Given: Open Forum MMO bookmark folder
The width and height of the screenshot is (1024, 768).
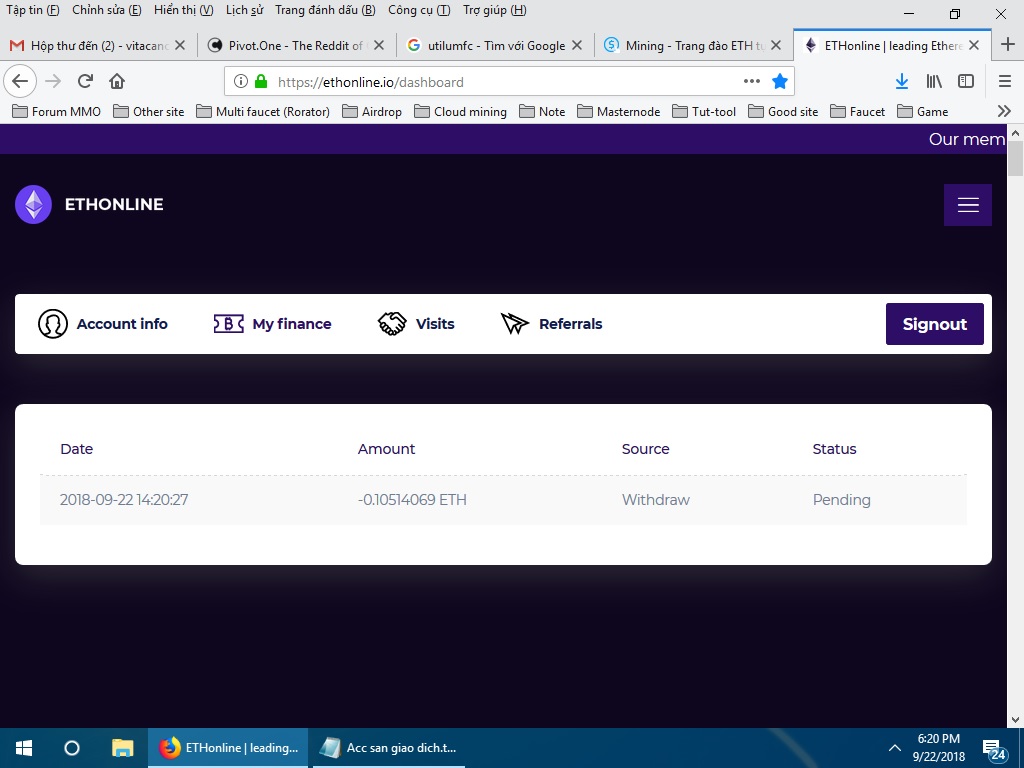Looking at the screenshot, I should [57, 112].
